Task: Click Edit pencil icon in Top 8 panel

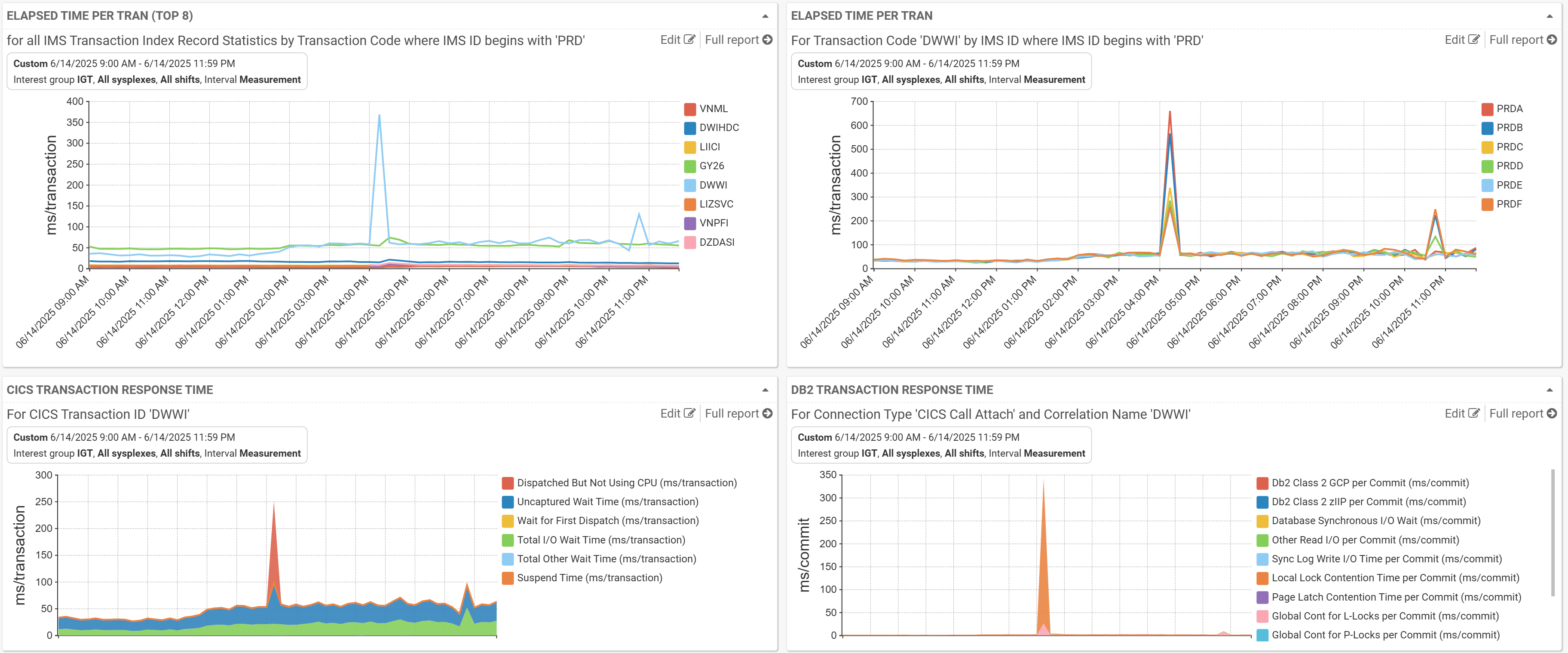Action: coord(689,40)
